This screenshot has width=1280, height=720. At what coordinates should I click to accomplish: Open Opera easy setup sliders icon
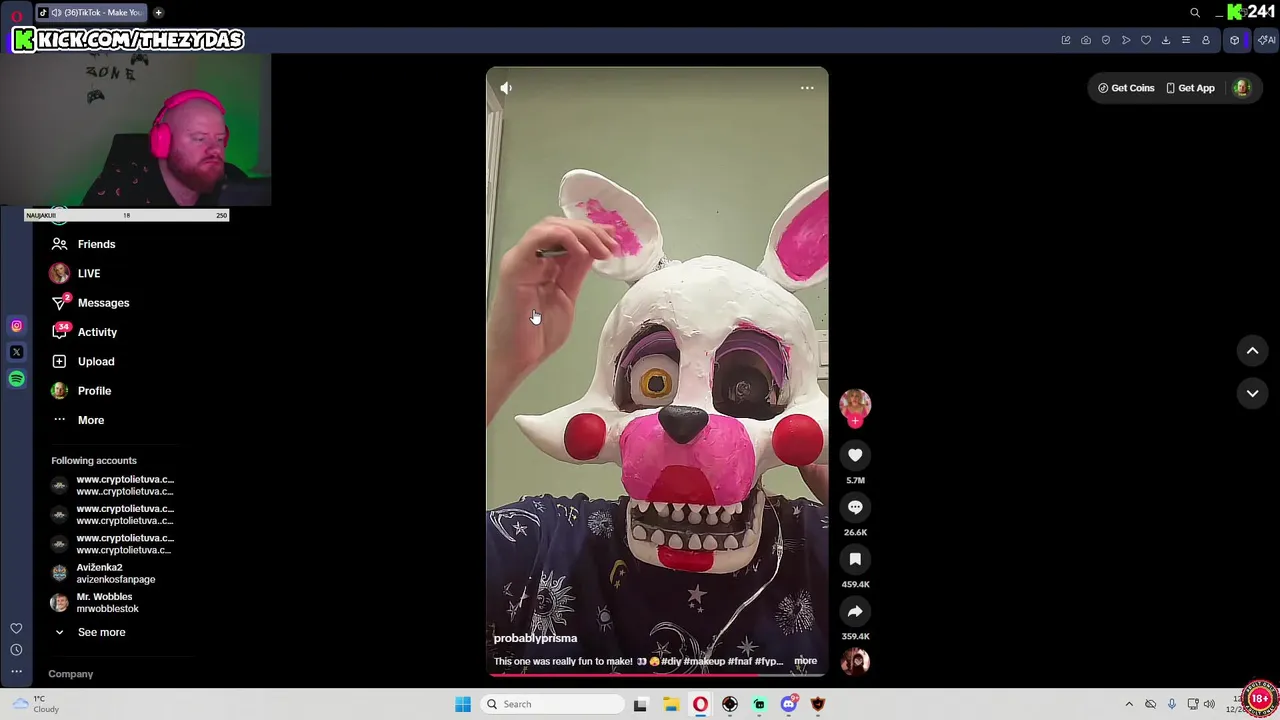click(x=1186, y=40)
